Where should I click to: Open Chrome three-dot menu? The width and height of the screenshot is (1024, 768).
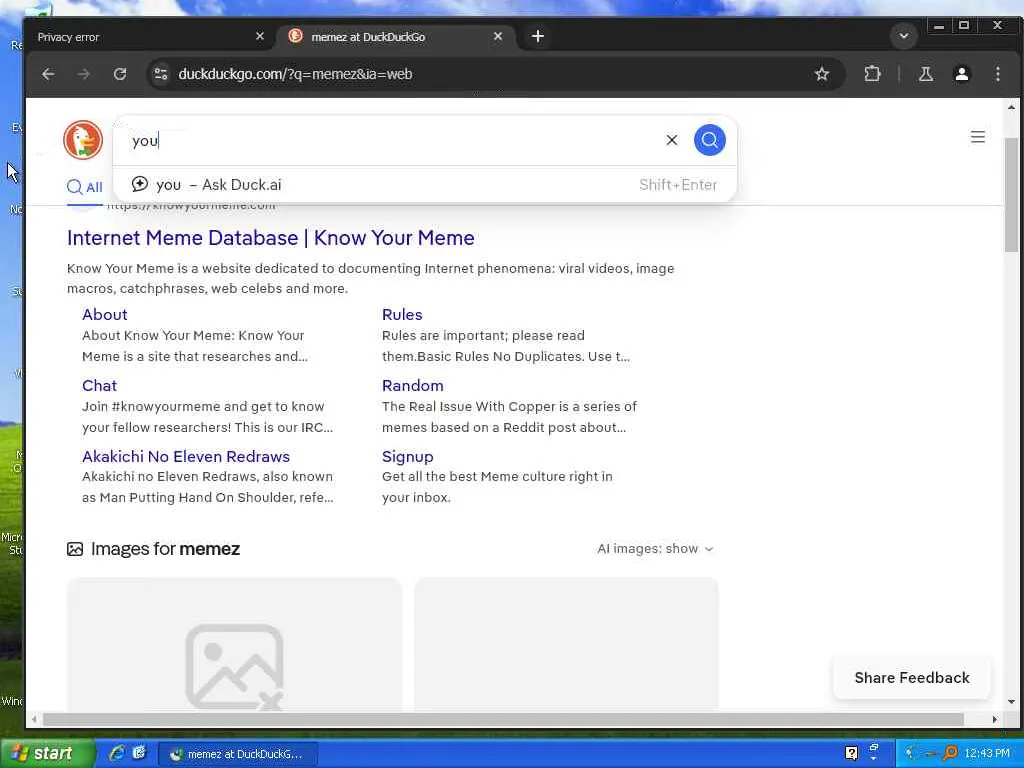click(997, 74)
